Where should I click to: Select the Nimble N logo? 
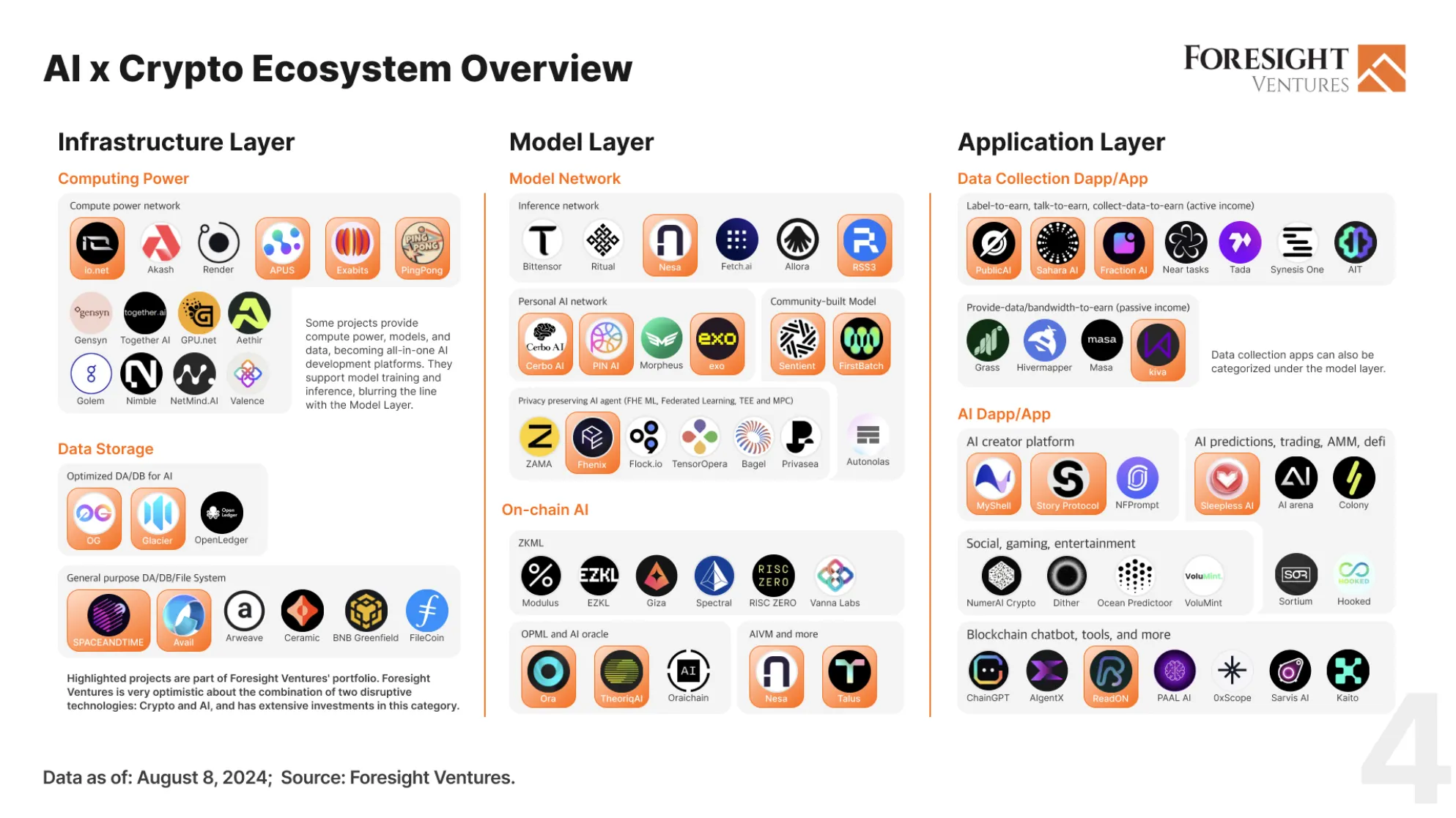(x=141, y=373)
